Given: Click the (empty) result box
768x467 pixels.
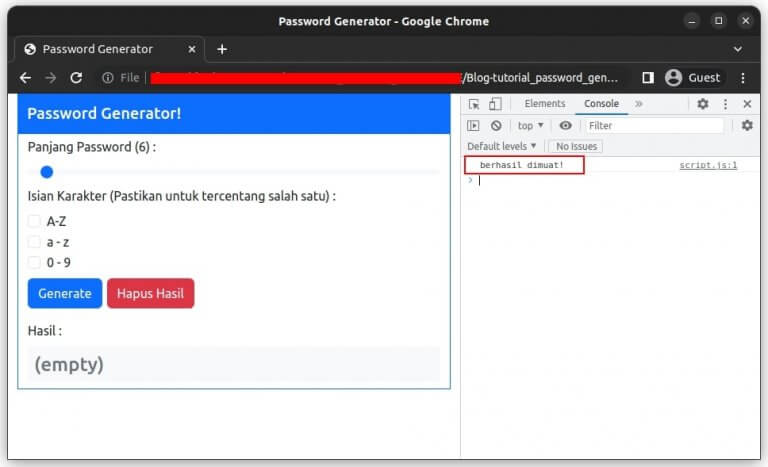Looking at the screenshot, I should click(234, 364).
